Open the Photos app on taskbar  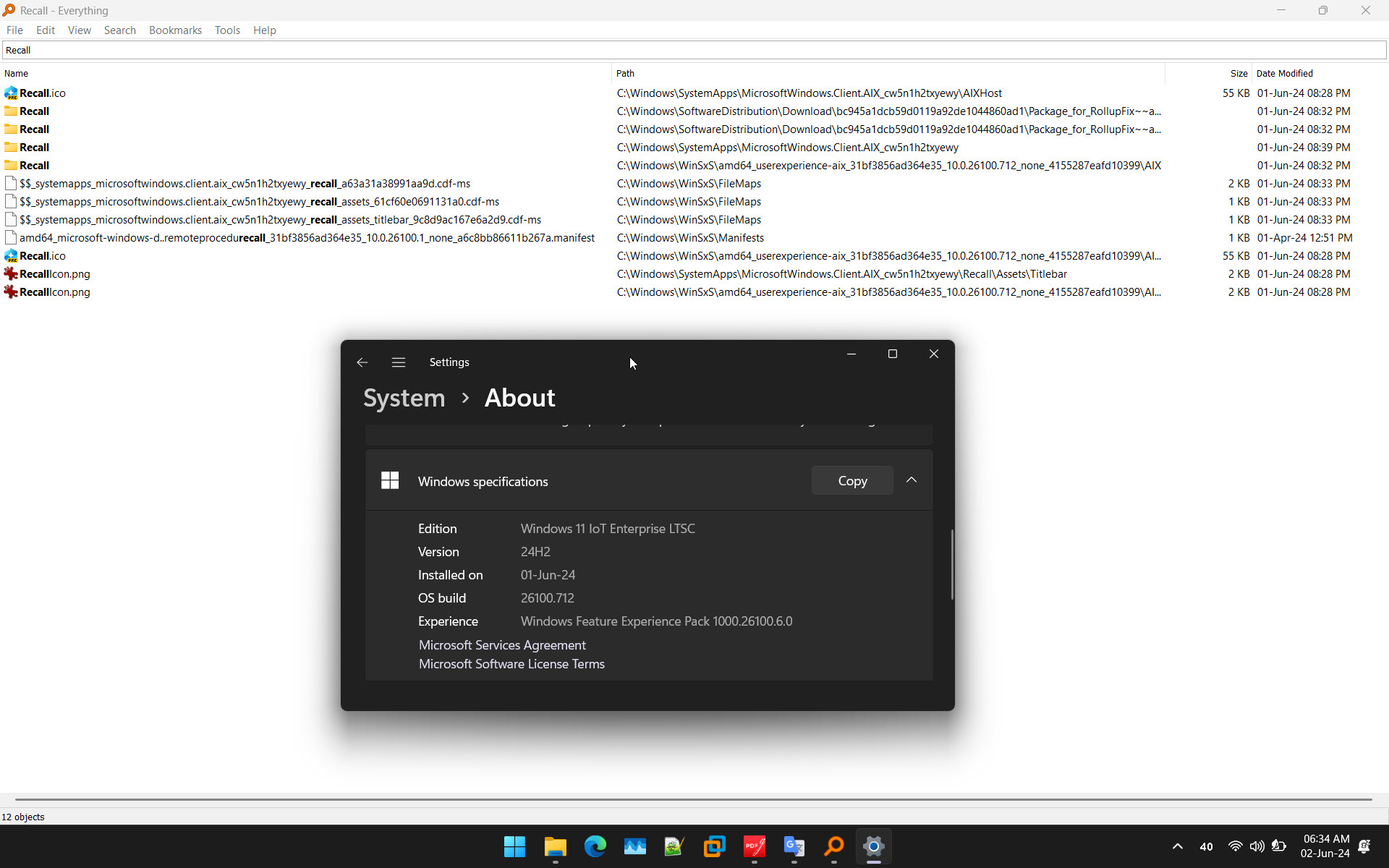click(634, 846)
